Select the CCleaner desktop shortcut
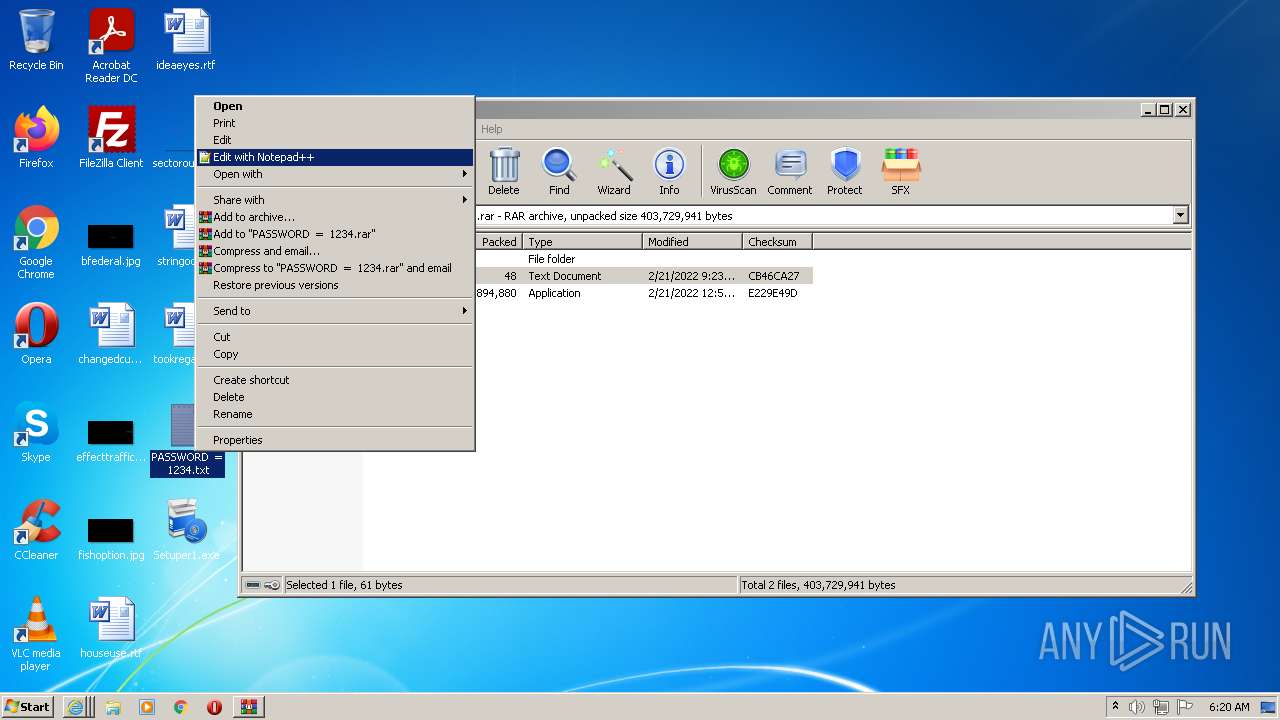Viewport: 1280px width, 720px height. click(x=36, y=530)
